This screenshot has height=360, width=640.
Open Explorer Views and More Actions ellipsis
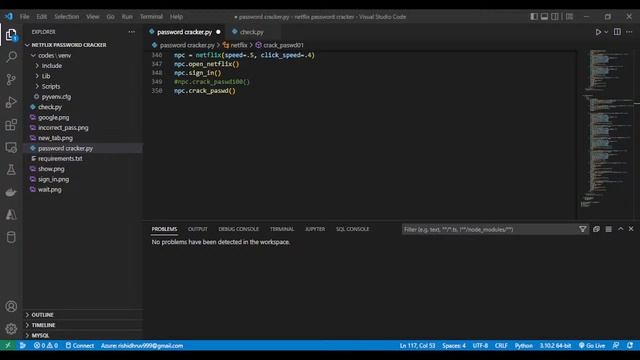(x=131, y=32)
